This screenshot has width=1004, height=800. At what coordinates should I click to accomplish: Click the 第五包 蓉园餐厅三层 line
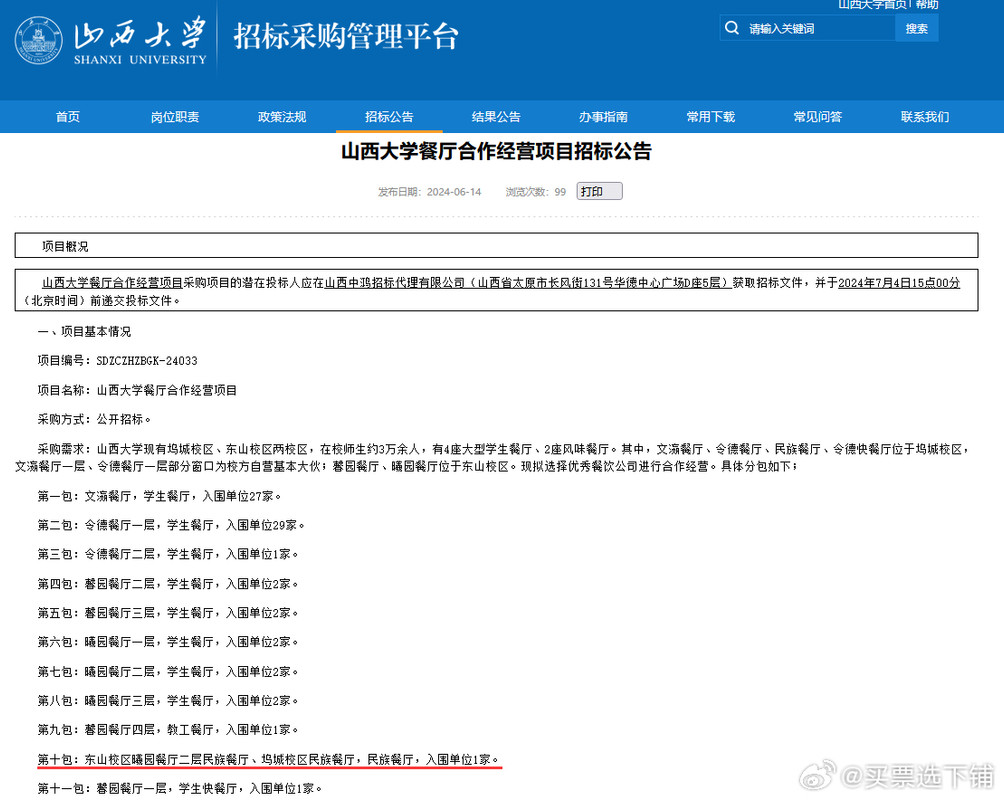tap(168, 613)
